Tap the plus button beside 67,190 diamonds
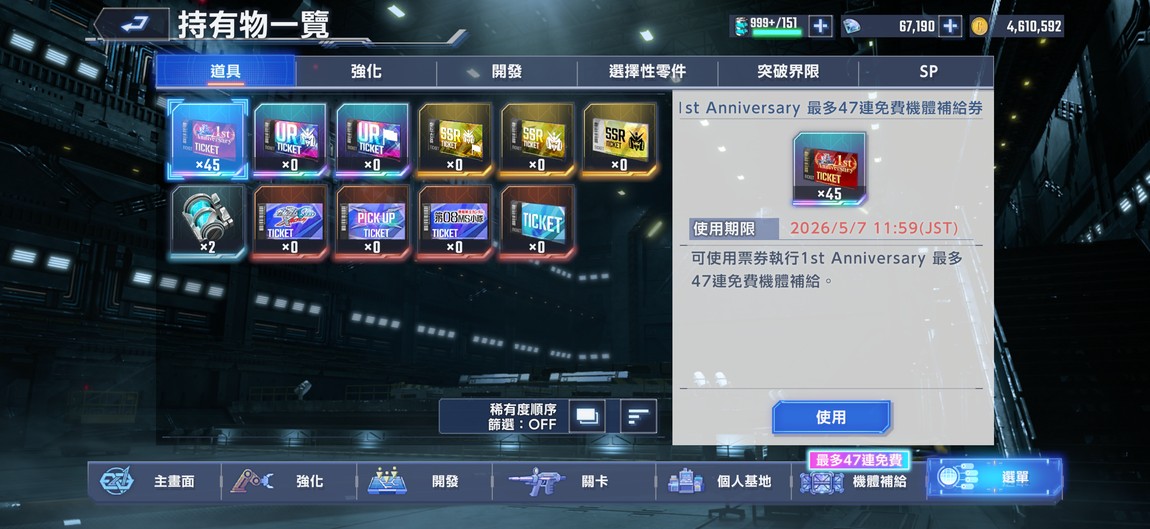 point(950,26)
